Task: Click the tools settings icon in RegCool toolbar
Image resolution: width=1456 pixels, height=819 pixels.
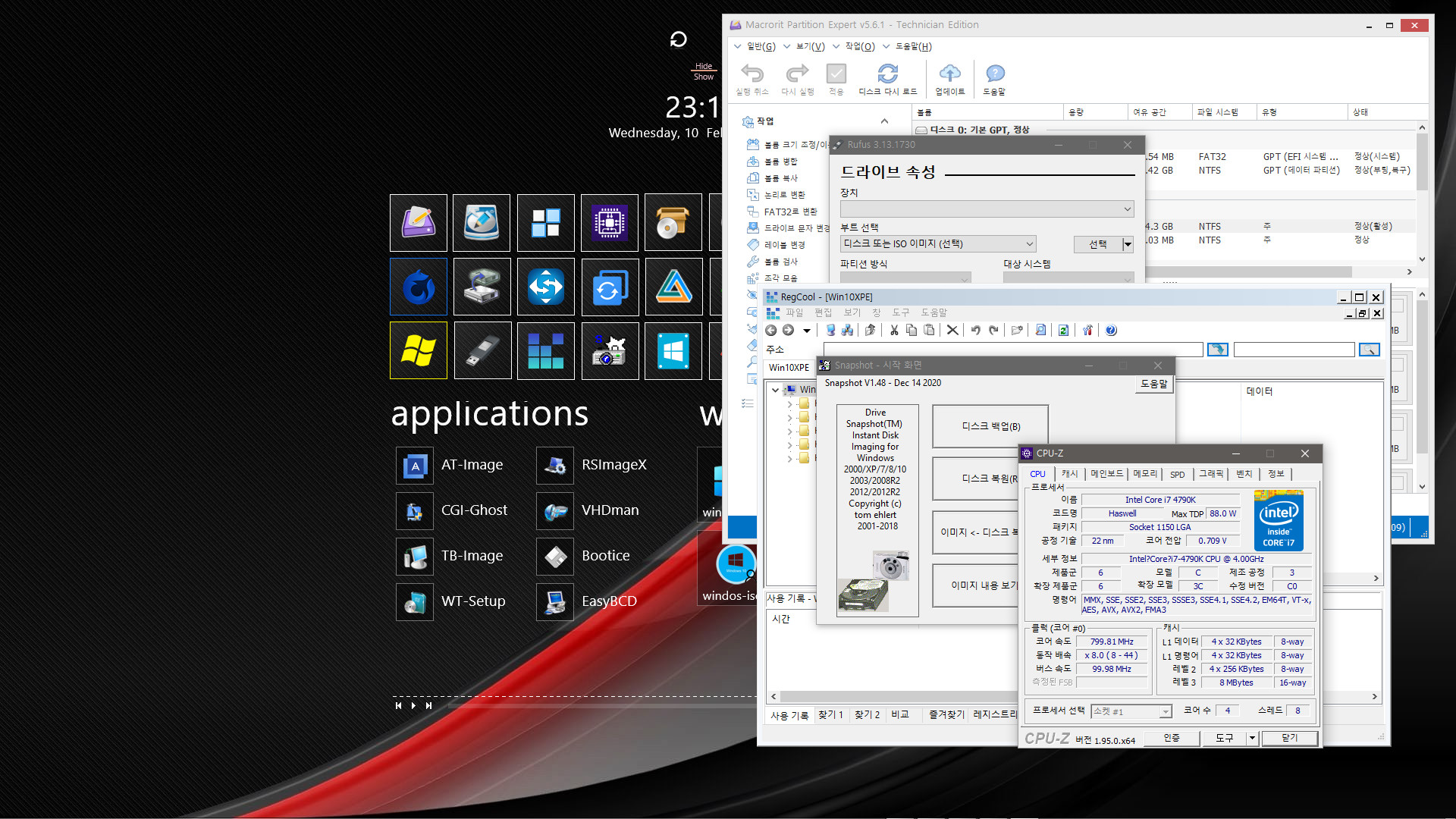Action: [x=1087, y=330]
